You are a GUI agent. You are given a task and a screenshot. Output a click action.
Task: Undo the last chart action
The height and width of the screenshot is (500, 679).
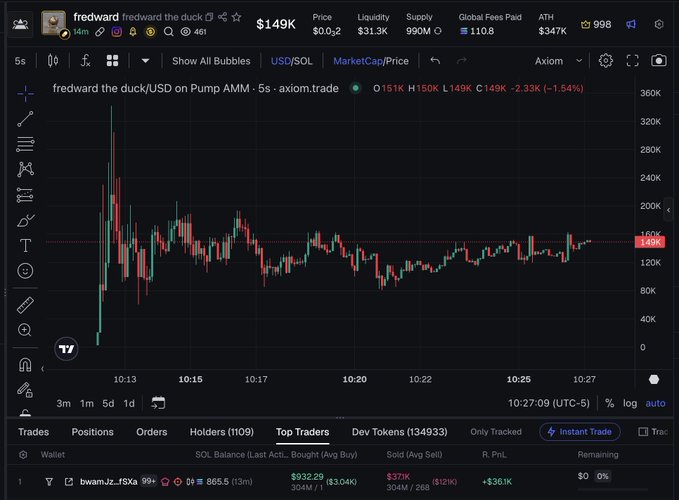[x=435, y=61]
